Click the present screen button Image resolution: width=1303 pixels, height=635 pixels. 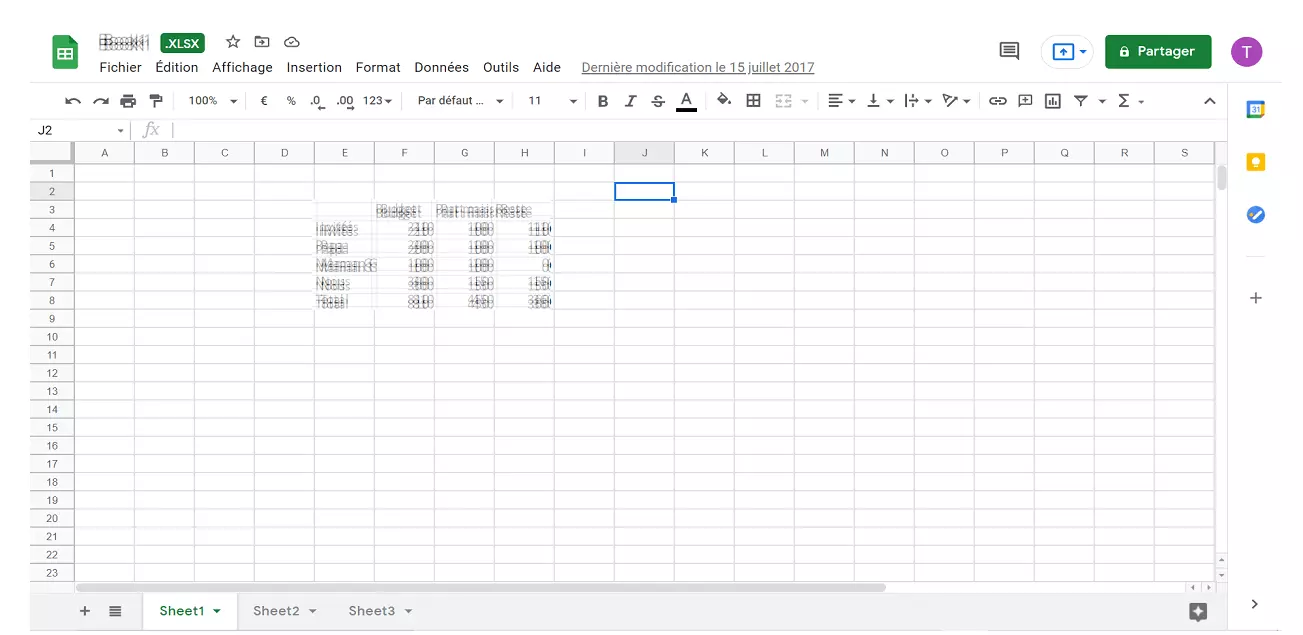pyautogui.click(x=1066, y=51)
